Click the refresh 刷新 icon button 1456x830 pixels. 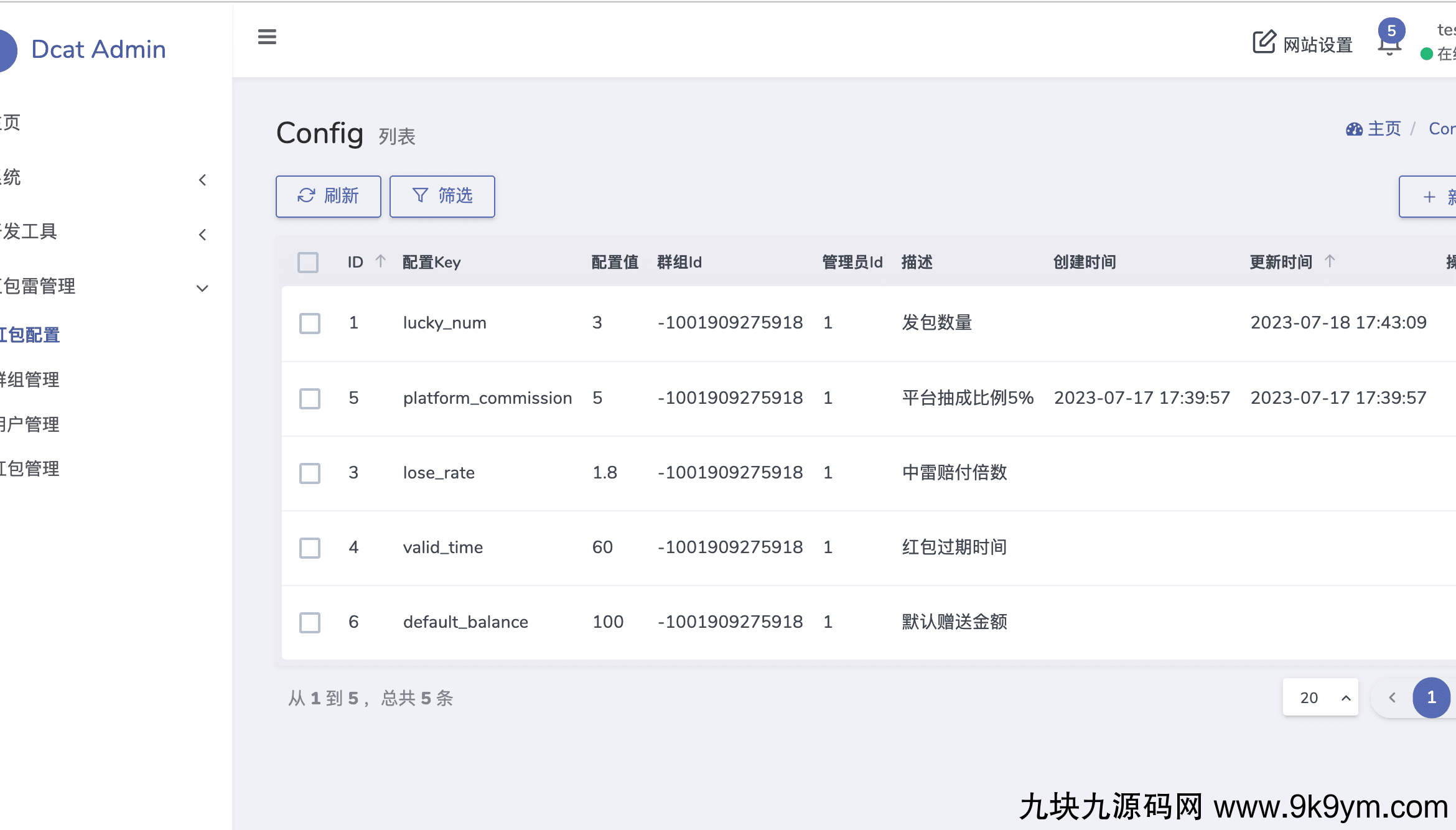[x=328, y=196]
